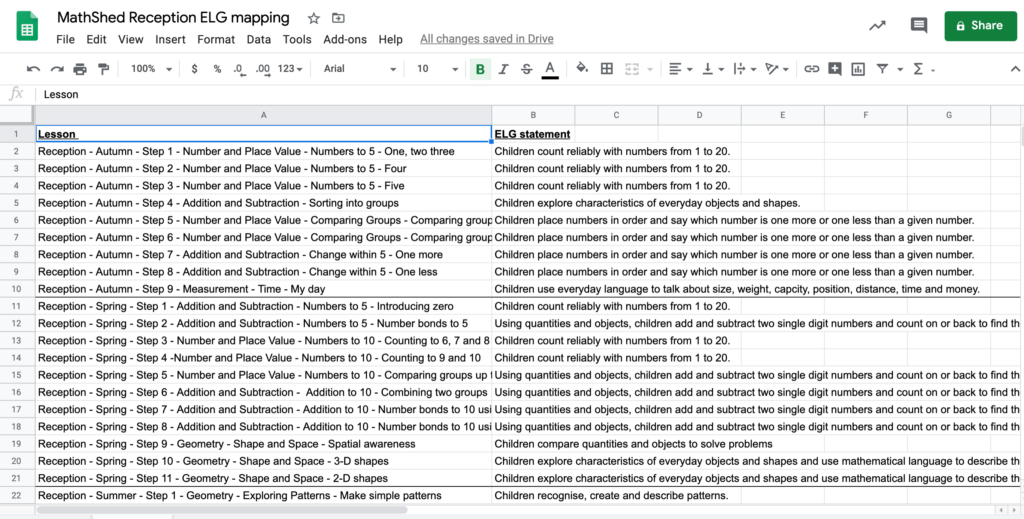The width and height of the screenshot is (1024, 519).
Task: Insert chart icon in toolbar
Action: tap(858, 69)
